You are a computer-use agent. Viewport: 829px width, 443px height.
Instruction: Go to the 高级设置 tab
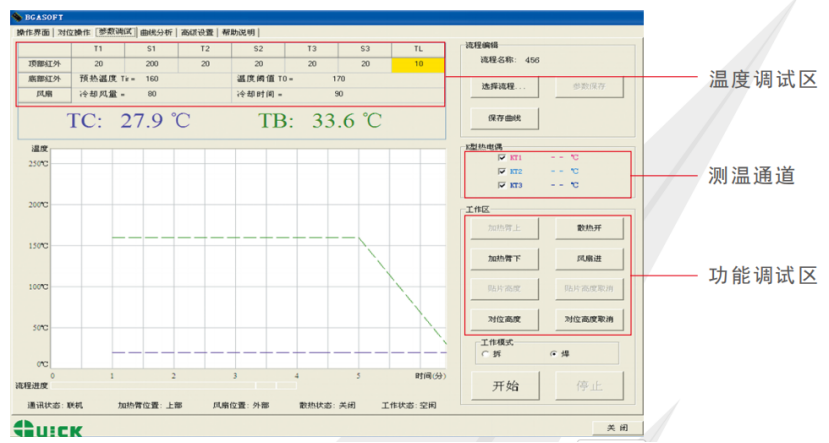[197, 32]
